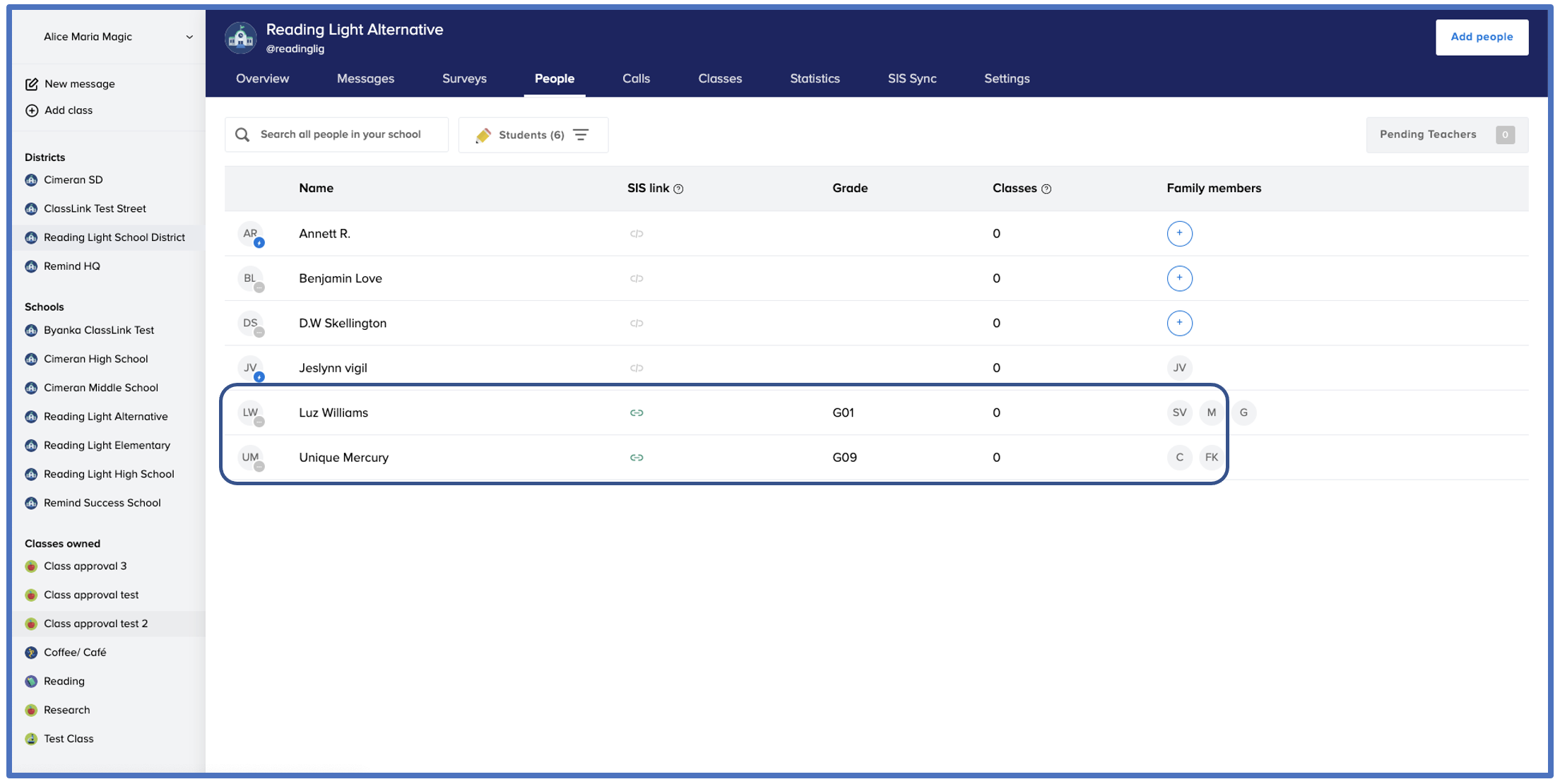Screen dimensions: 1560x784
Task: Click the SIS link icon for Luz Williams
Action: pos(637,412)
